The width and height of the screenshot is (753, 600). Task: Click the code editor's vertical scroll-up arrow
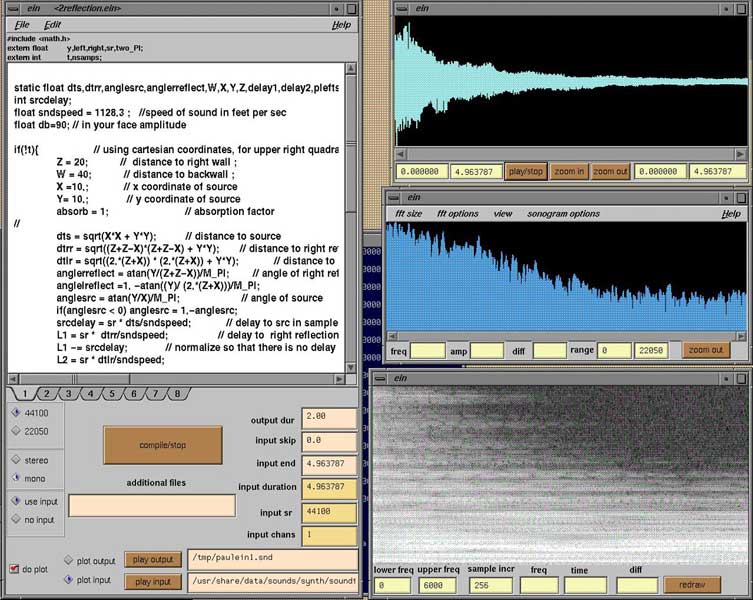(x=351, y=68)
